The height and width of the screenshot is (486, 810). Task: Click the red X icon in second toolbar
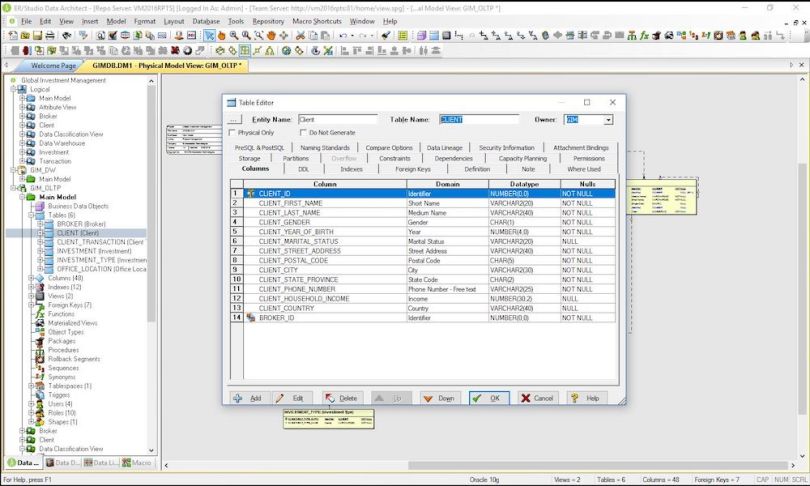pos(175,50)
